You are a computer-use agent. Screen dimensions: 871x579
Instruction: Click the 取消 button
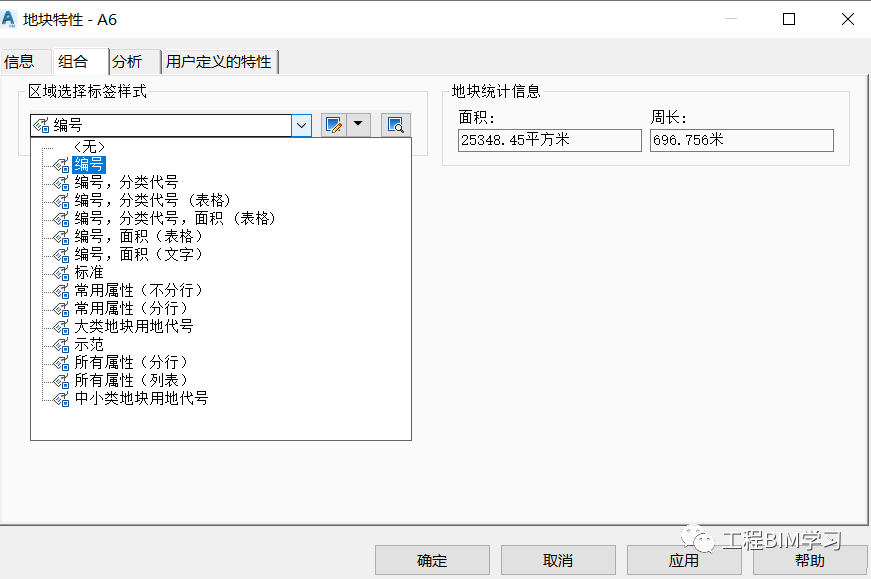pyautogui.click(x=558, y=560)
